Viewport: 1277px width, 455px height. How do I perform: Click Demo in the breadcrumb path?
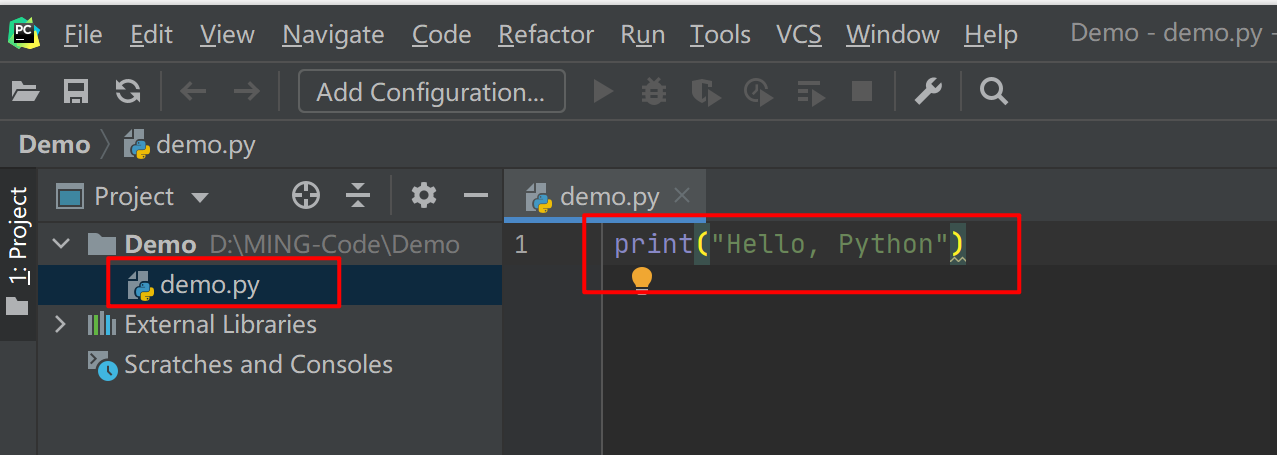point(54,145)
